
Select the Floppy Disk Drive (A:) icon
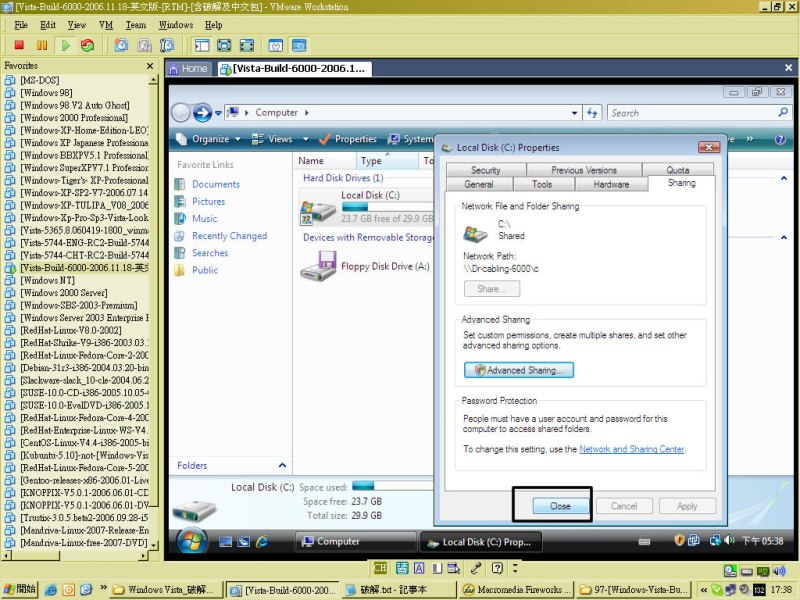point(318,266)
